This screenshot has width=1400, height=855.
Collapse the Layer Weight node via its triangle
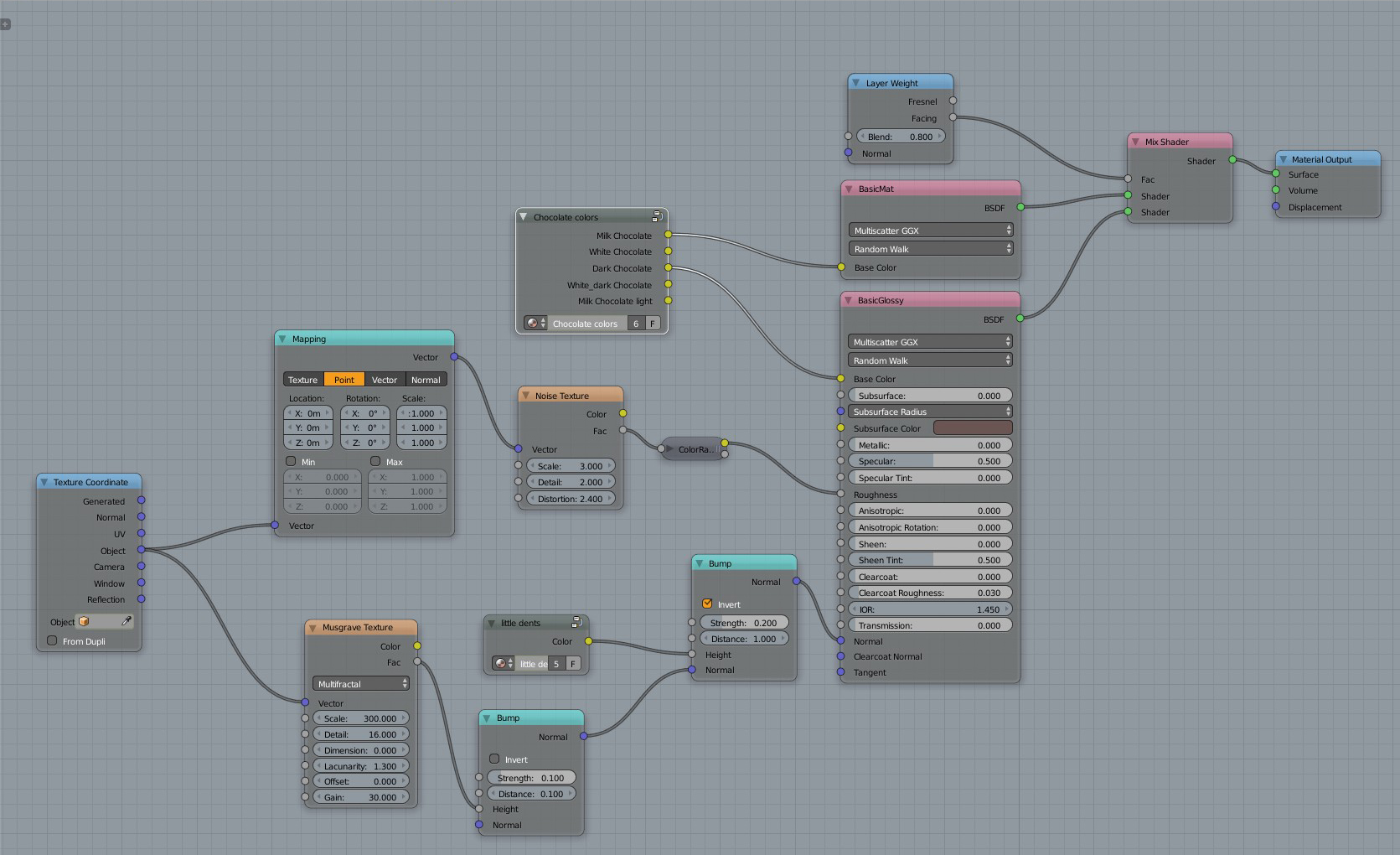click(855, 83)
